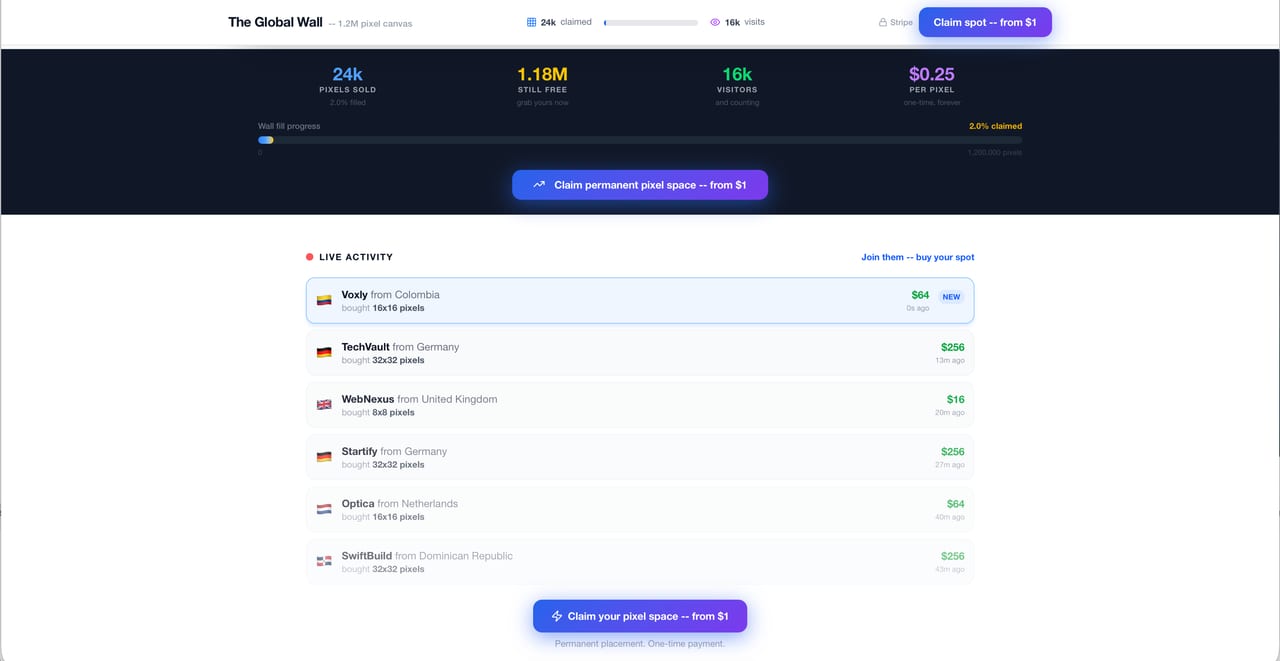1280x661 pixels.
Task: Click the $256 amount on TechVault row
Action: [953, 347]
